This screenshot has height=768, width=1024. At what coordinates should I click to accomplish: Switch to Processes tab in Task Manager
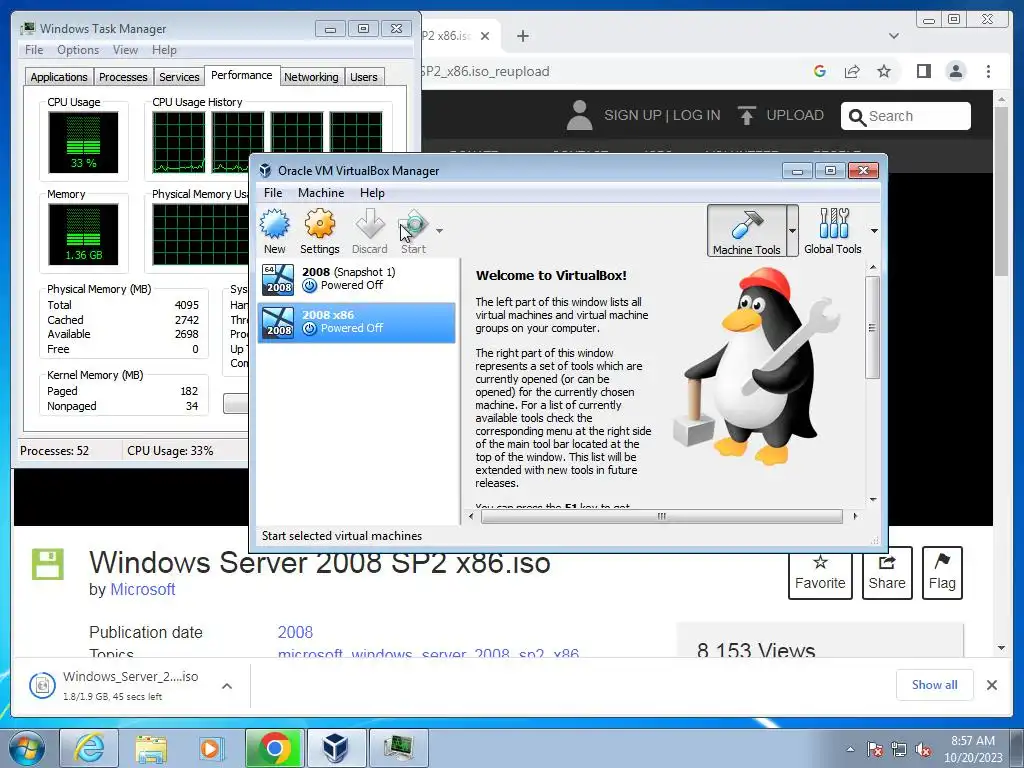click(x=123, y=77)
